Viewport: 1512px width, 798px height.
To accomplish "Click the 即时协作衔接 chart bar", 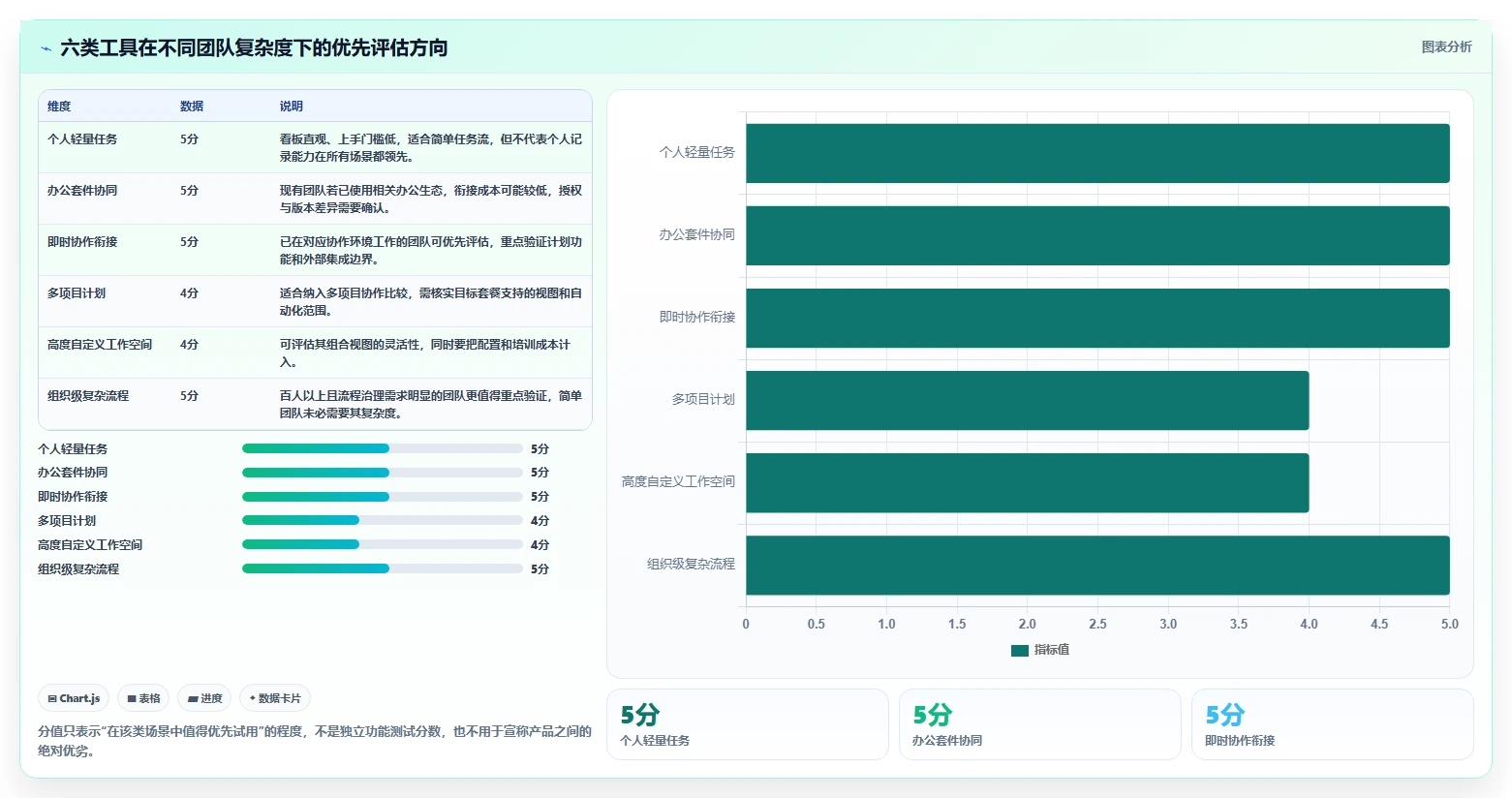I will point(1097,318).
